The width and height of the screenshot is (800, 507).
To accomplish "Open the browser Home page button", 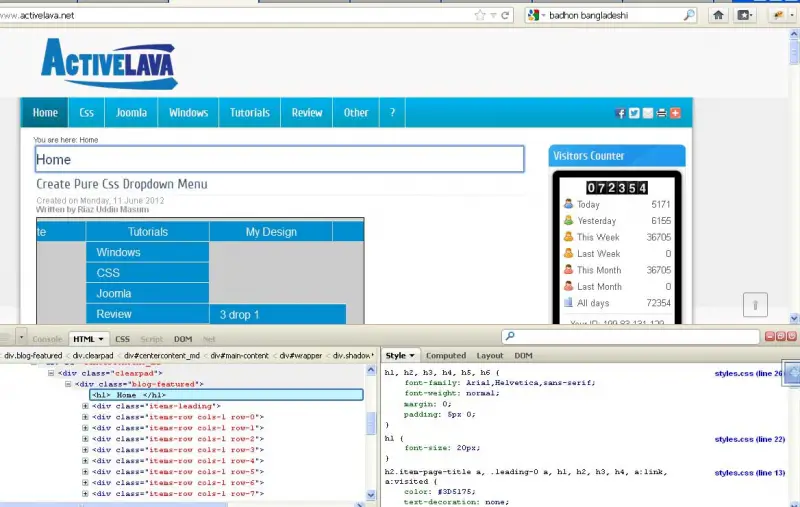I will click(718, 15).
